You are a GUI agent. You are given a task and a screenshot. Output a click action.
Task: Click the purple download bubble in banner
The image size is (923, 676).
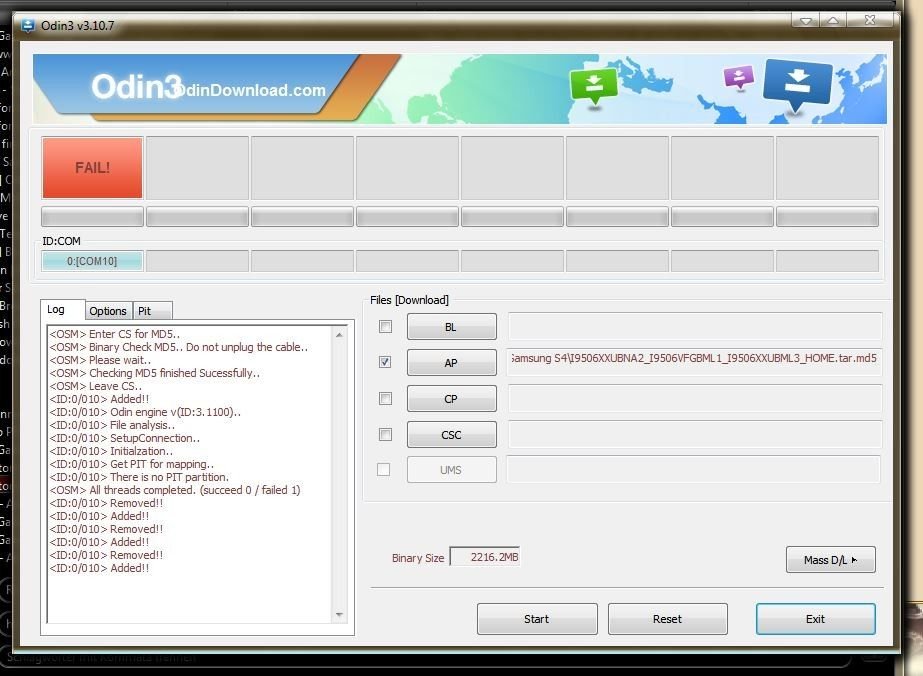point(739,77)
